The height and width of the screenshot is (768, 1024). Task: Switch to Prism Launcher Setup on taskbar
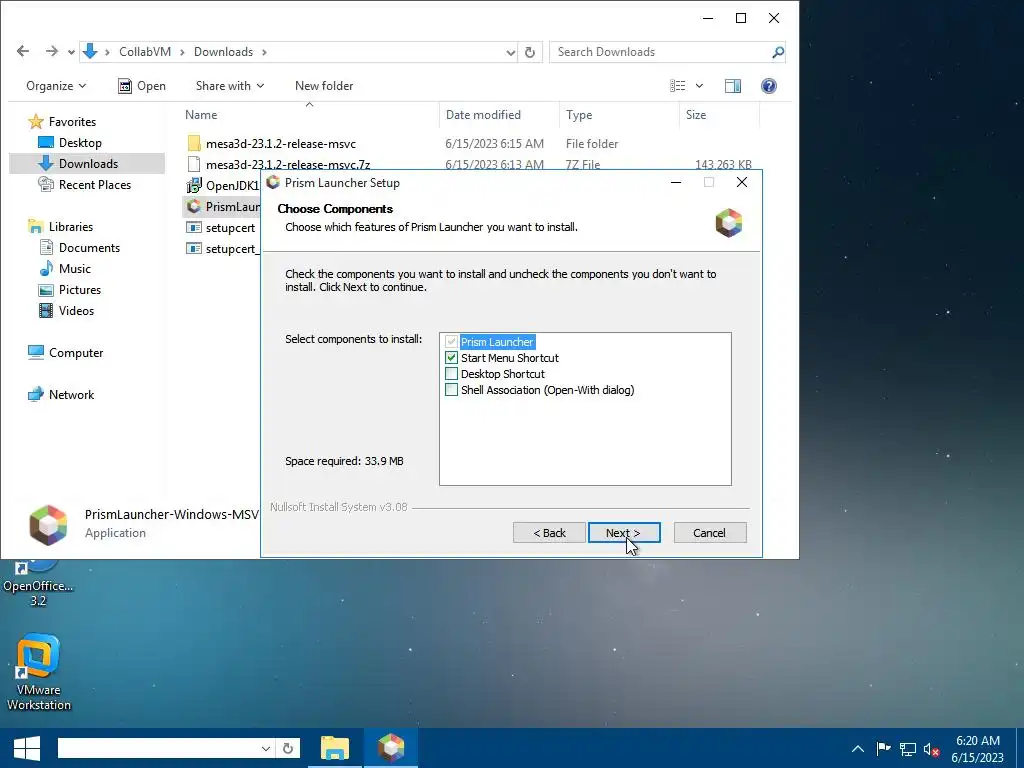pyautogui.click(x=391, y=748)
